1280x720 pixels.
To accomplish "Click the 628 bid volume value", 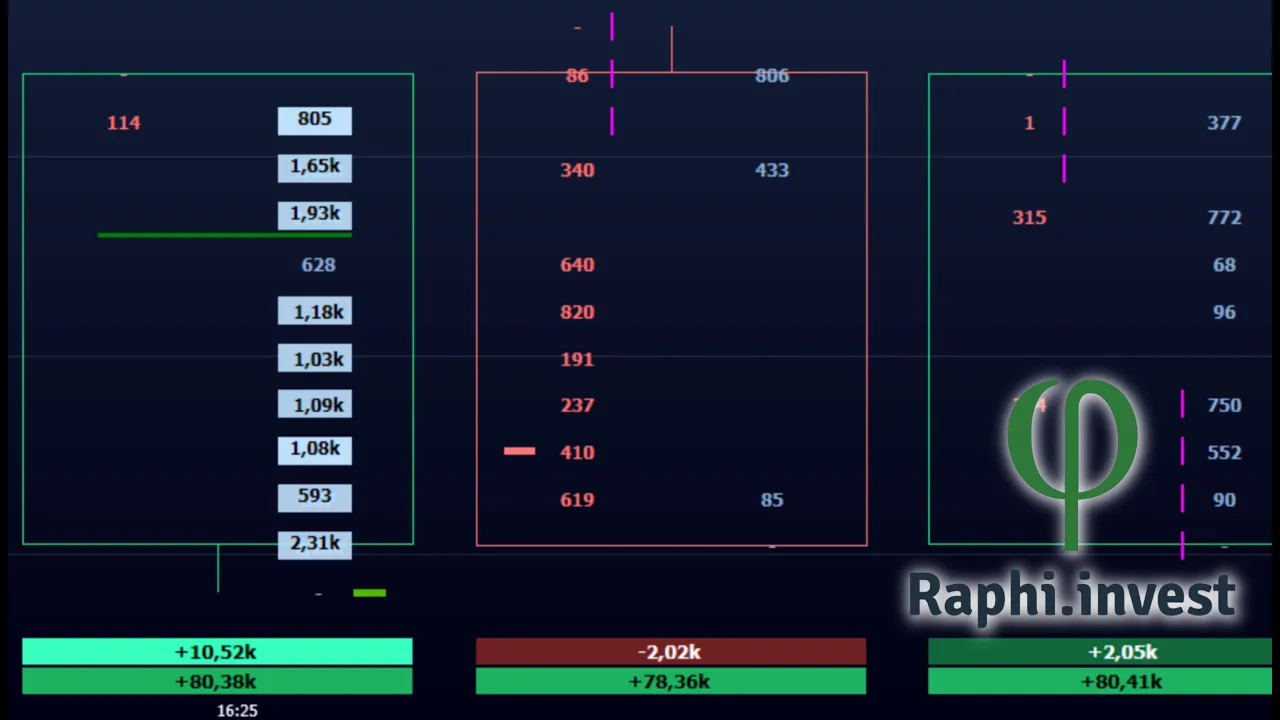I will coord(318,265).
